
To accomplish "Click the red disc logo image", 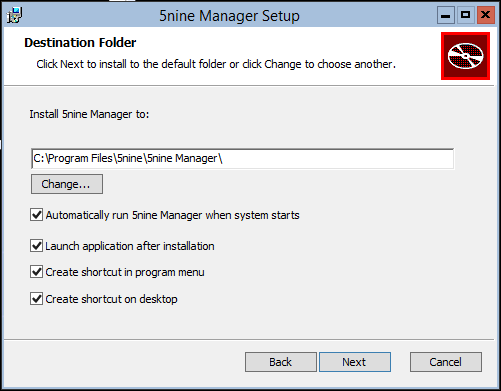I will point(465,56).
